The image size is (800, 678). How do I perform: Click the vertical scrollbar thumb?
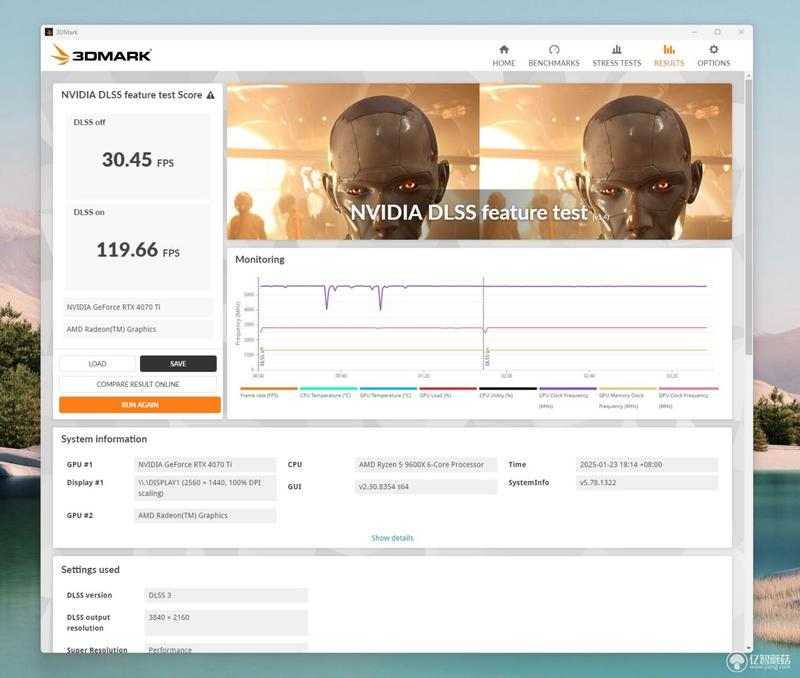pos(748,217)
